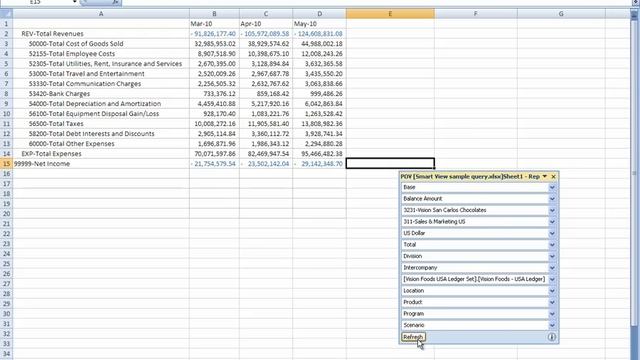Expand 311-Sales & Marketing US dropdown
This screenshot has height=360, width=640.
(x=552, y=222)
